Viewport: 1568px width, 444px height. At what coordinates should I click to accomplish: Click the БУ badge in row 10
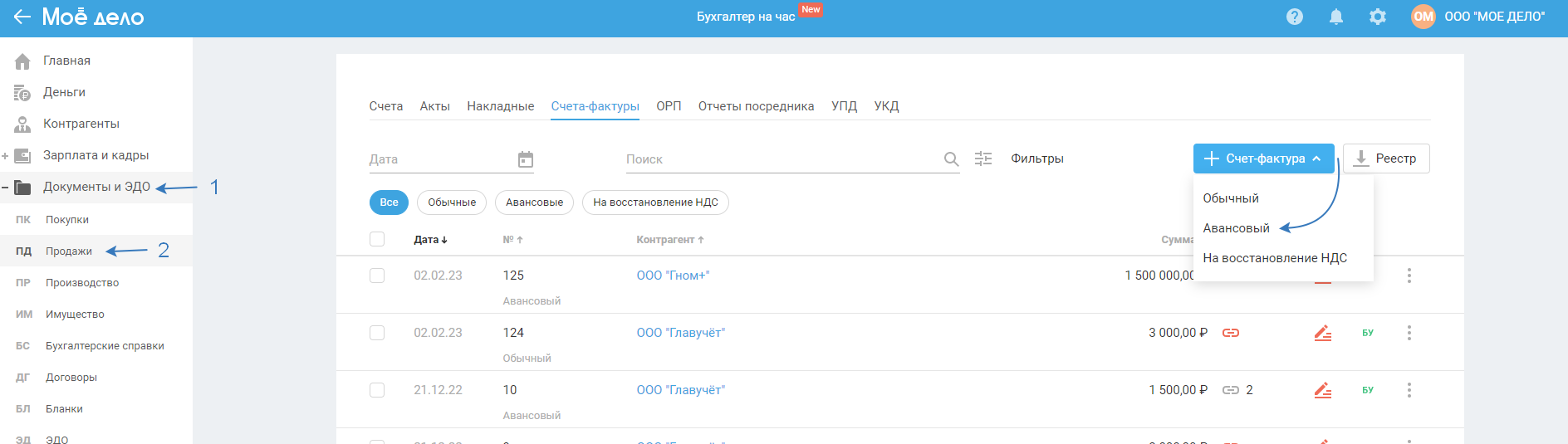click(1368, 390)
